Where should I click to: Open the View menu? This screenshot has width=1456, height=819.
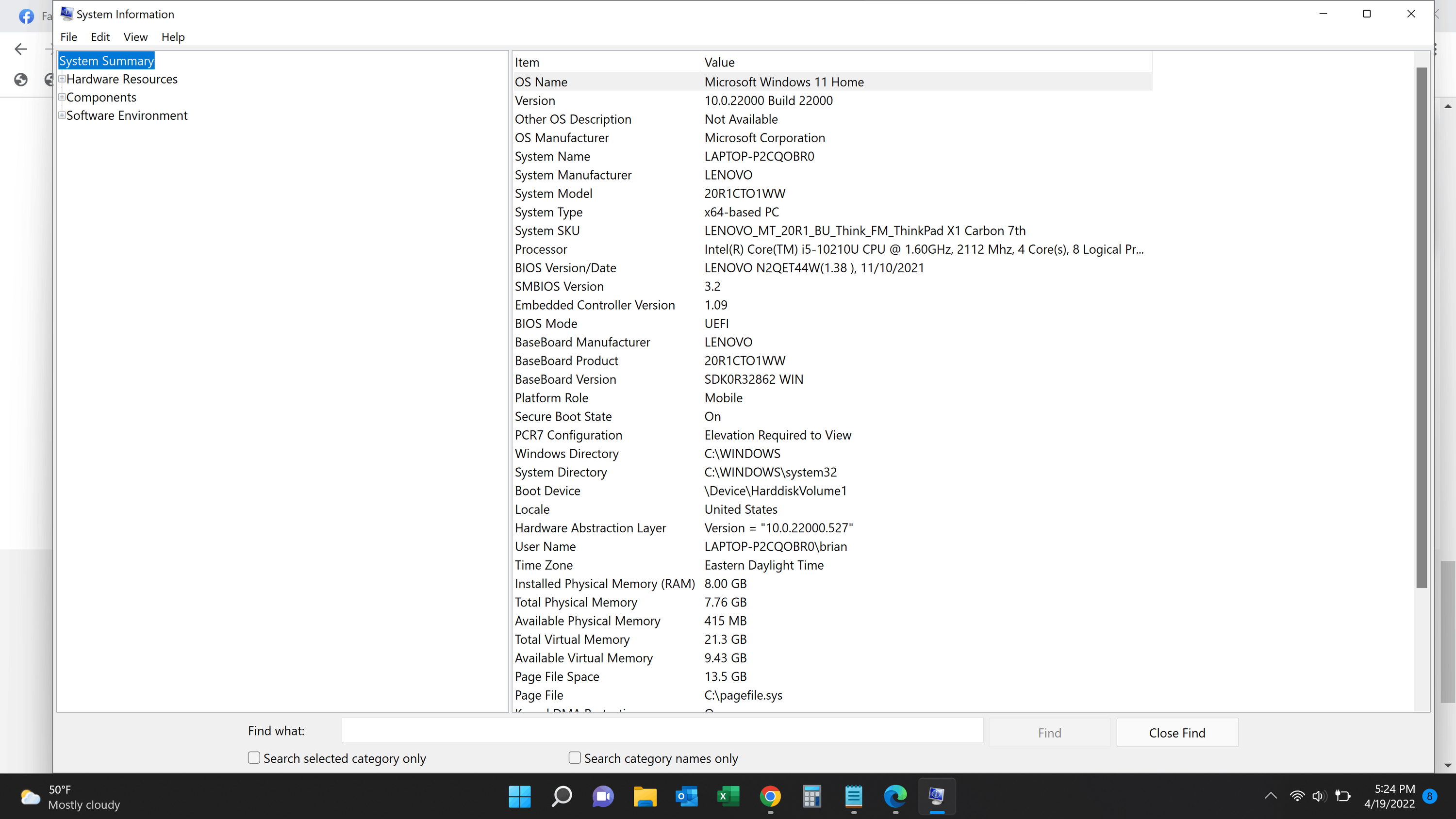coord(135,37)
